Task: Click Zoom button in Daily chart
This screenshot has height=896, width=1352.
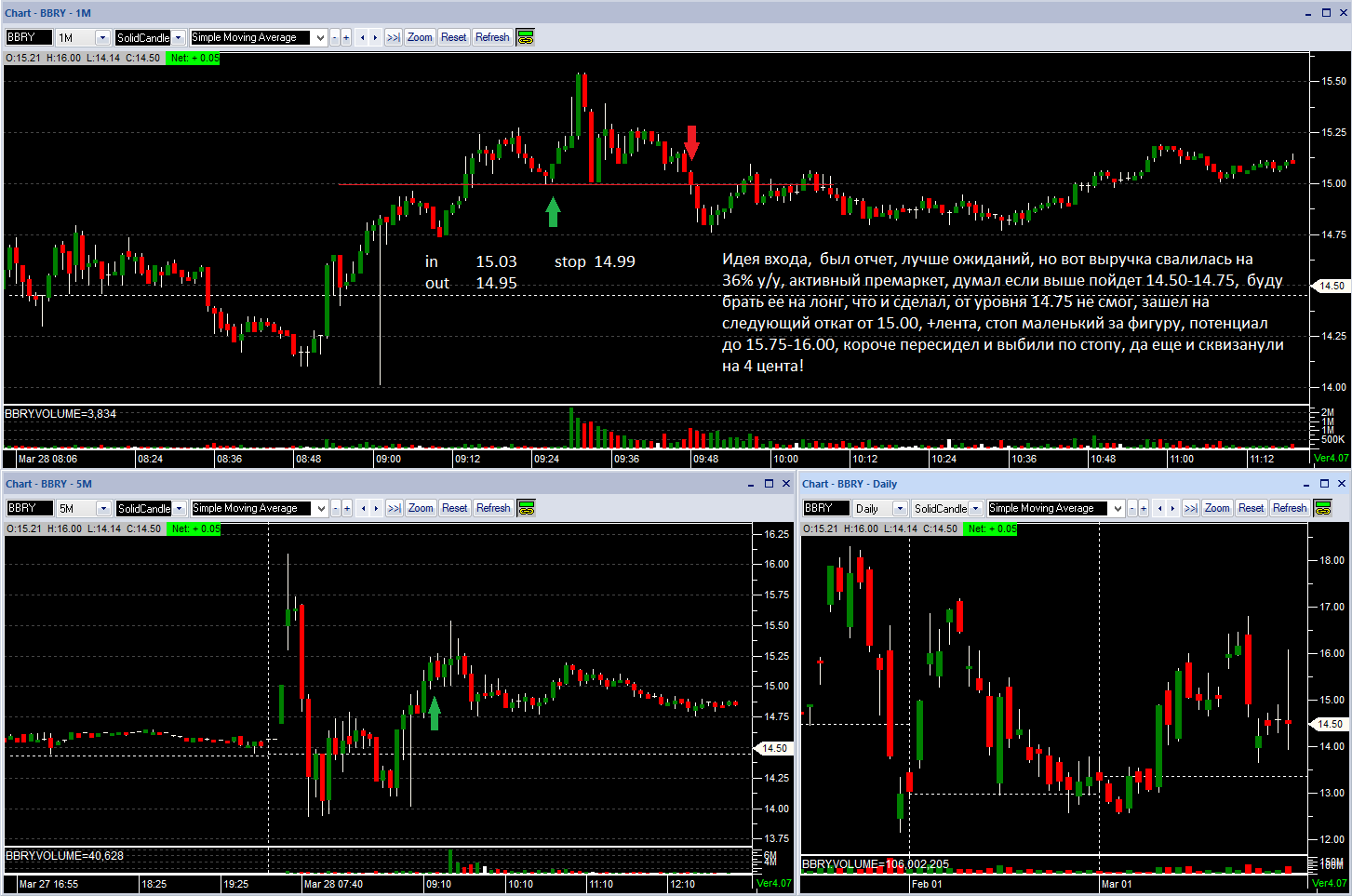Action: [x=1217, y=508]
